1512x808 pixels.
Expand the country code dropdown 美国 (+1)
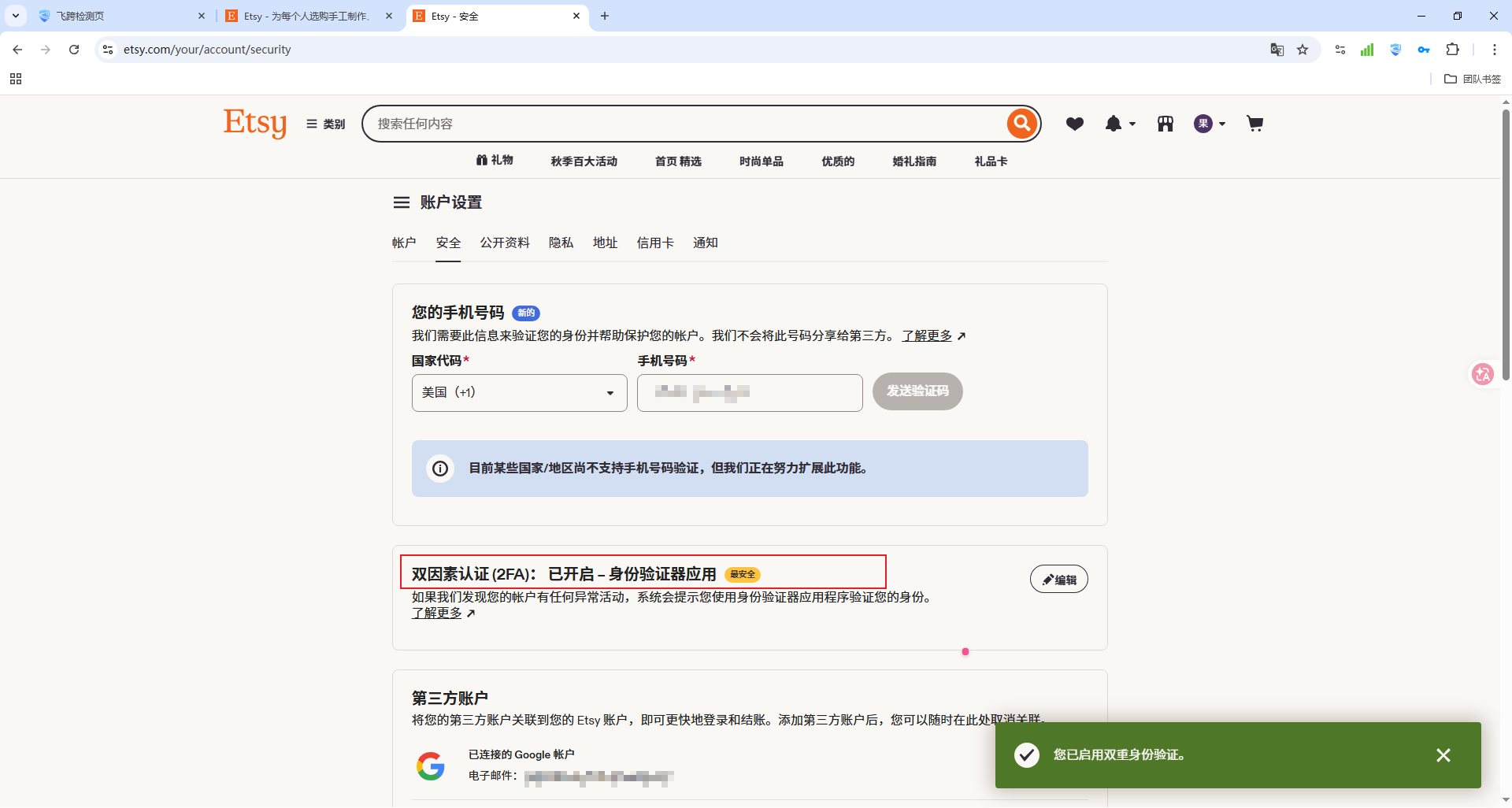coord(520,392)
